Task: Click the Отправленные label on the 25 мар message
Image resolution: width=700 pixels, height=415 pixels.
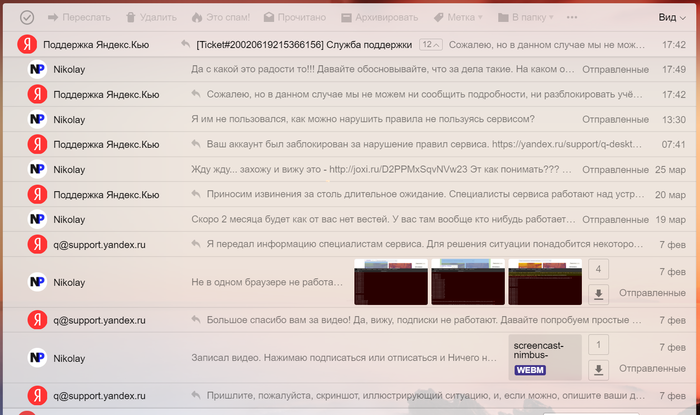Action: tap(615, 170)
